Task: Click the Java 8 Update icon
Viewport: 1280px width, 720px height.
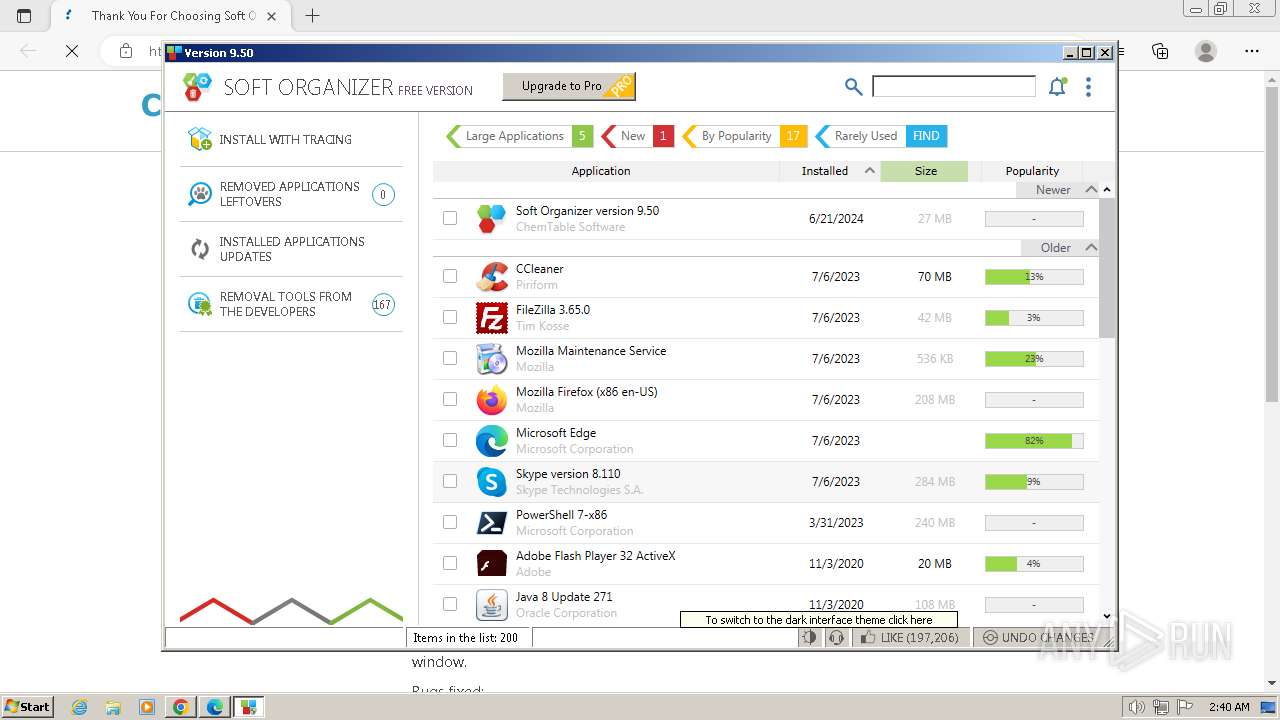Action: [491, 604]
